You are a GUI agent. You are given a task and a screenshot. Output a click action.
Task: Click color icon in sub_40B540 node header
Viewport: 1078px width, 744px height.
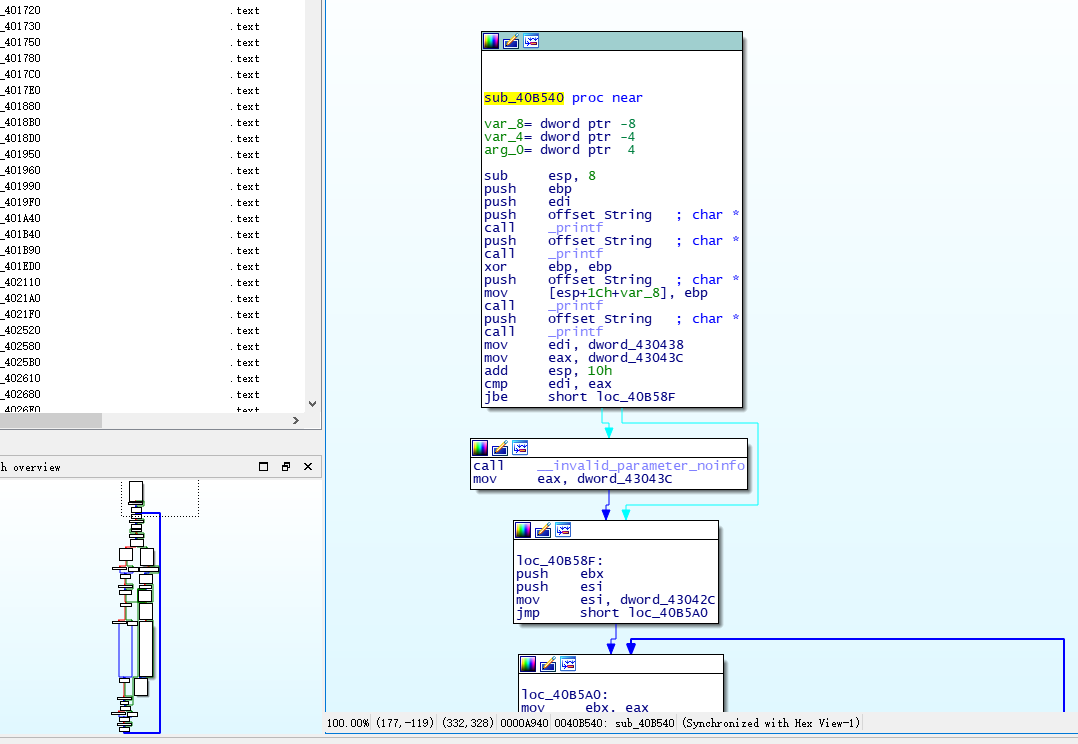491,41
